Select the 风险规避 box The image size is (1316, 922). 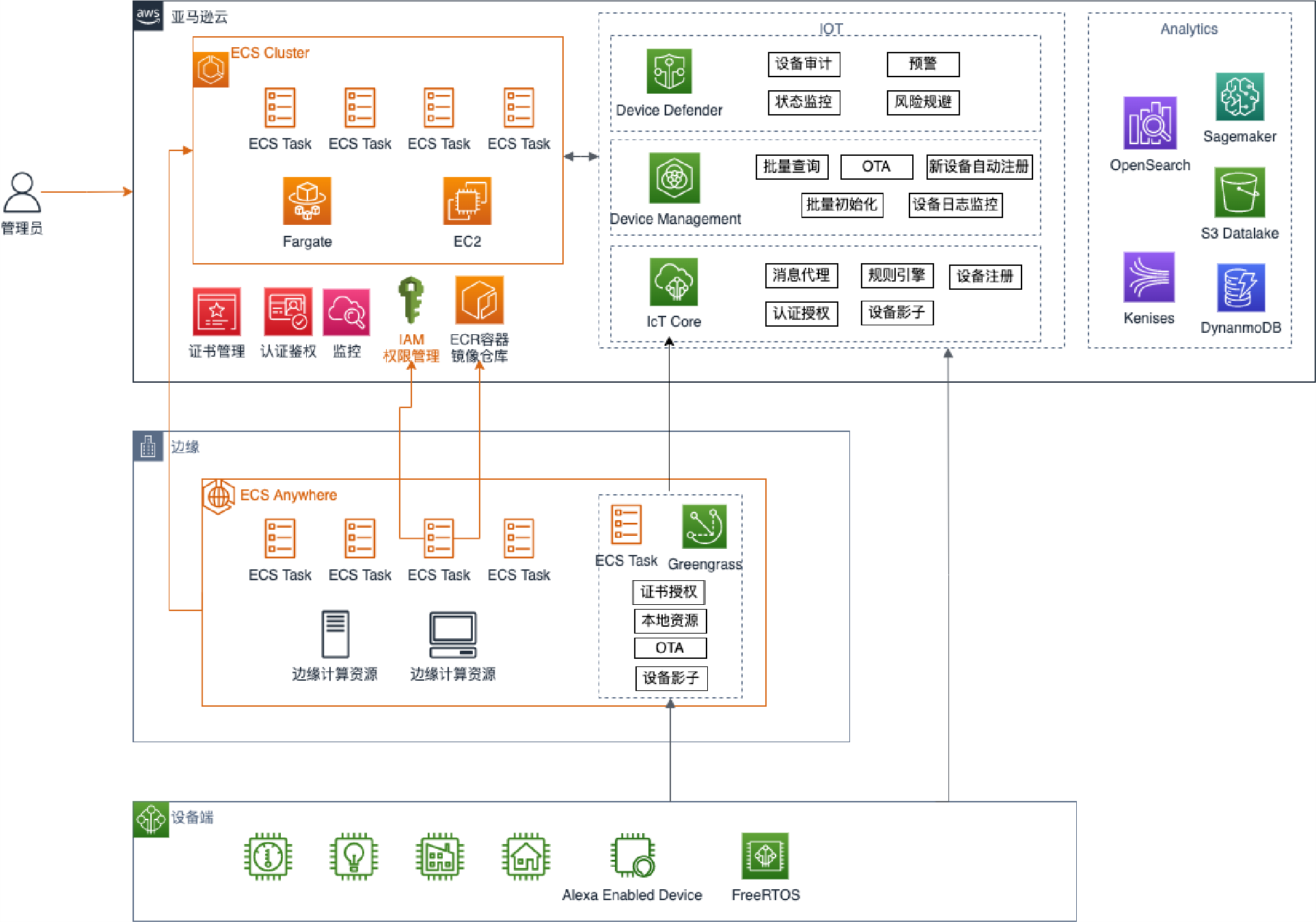[x=923, y=103]
